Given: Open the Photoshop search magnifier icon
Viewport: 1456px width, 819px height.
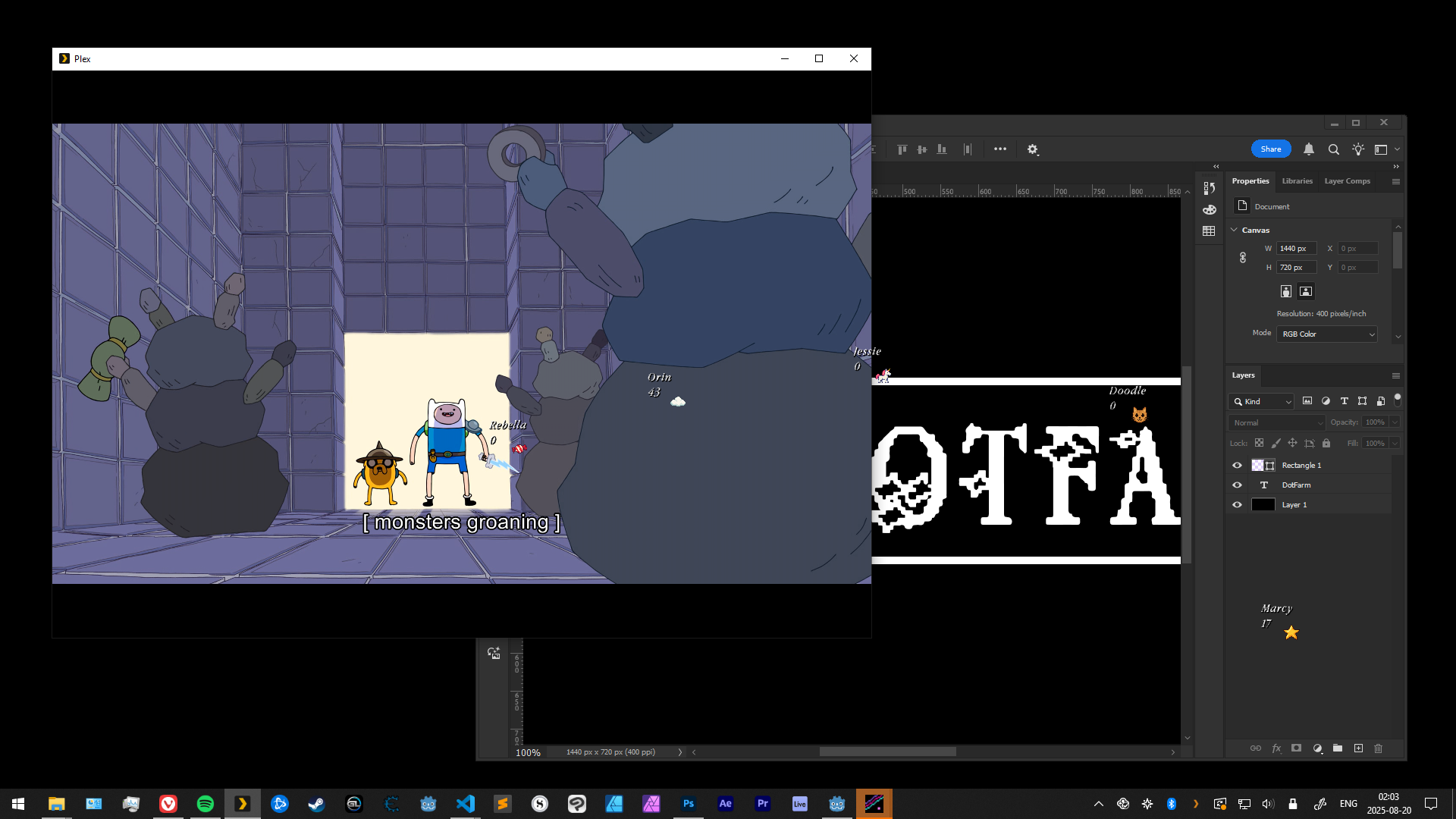Looking at the screenshot, I should pyautogui.click(x=1333, y=149).
